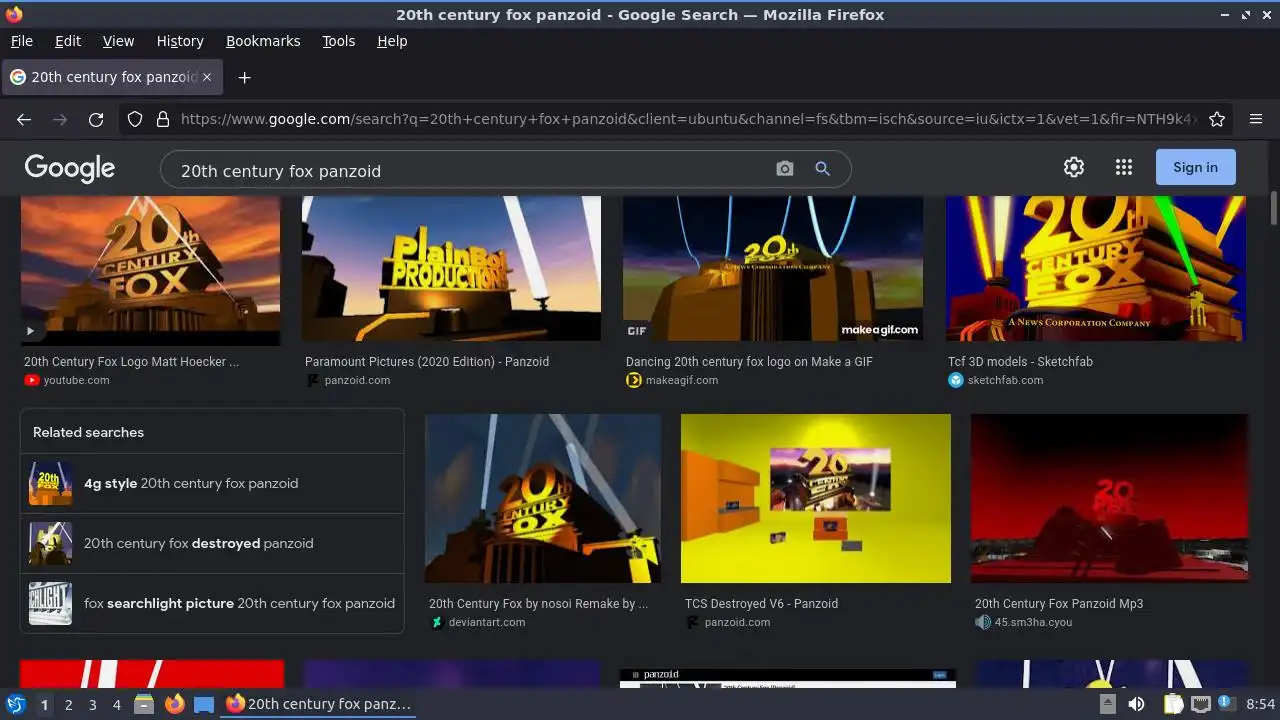Open the Edit menu

pyautogui.click(x=68, y=41)
